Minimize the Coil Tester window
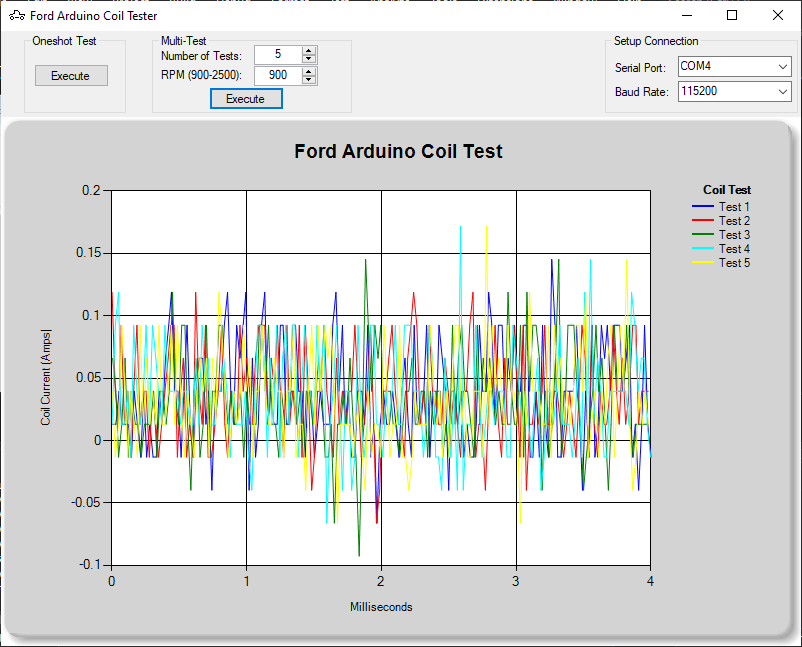This screenshot has width=802, height=647. 686,16
